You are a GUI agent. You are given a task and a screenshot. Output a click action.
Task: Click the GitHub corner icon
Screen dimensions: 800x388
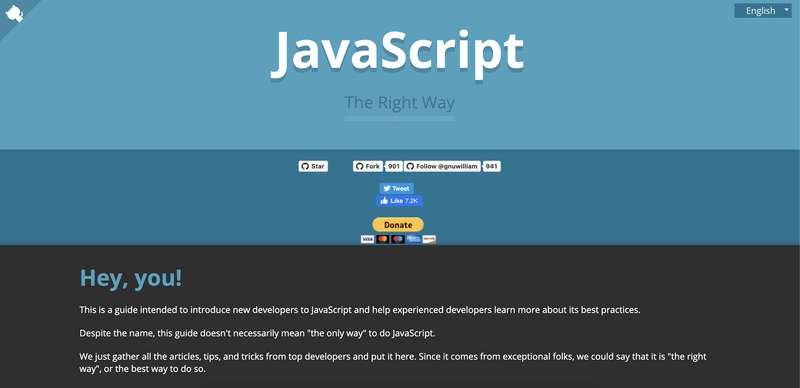[x=14, y=13]
